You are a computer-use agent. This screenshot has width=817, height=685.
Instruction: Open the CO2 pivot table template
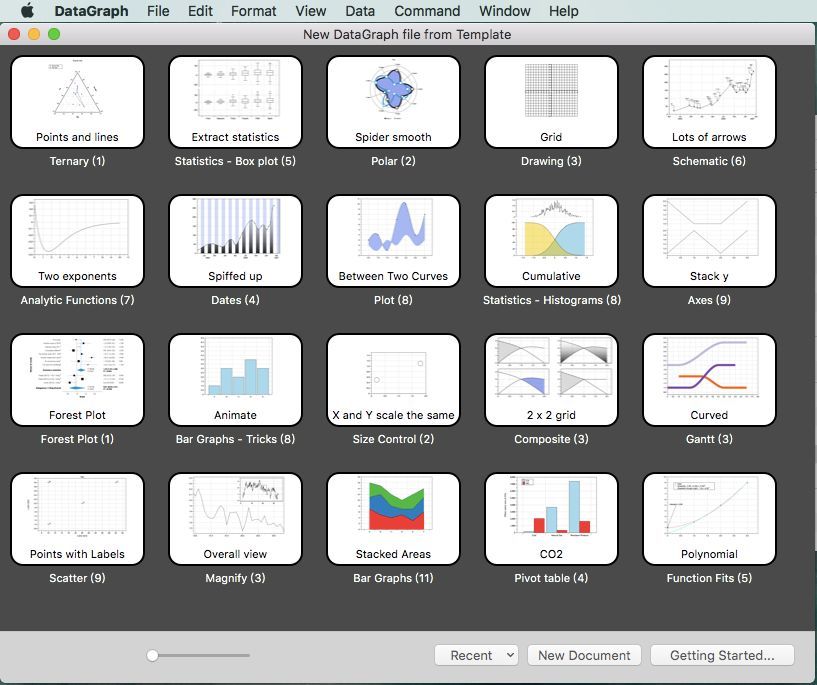551,519
